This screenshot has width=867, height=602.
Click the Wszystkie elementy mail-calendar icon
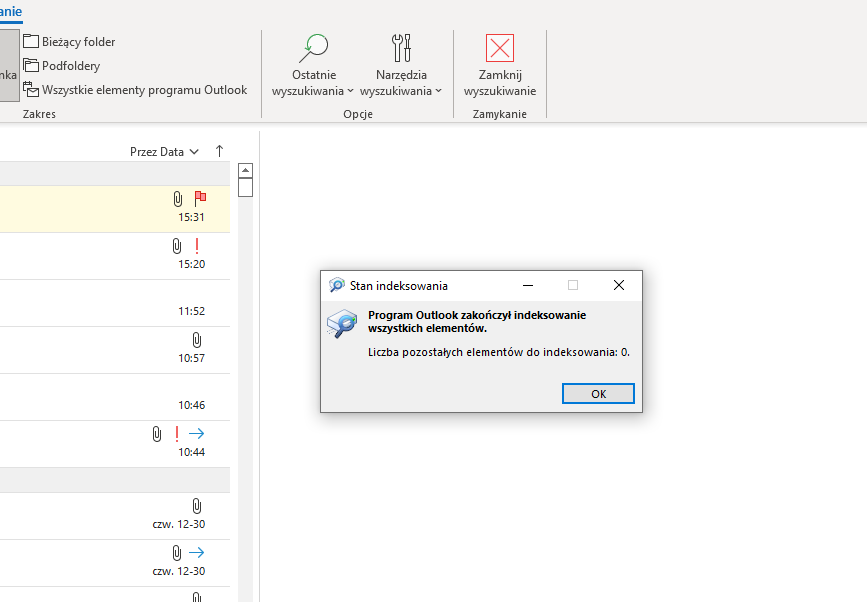tap(31, 89)
